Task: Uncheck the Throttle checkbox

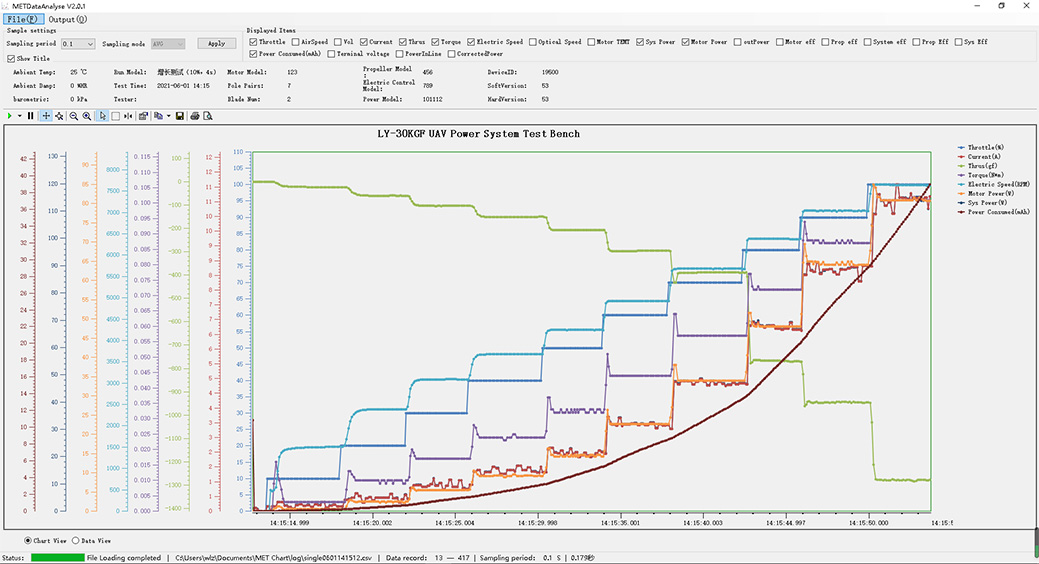Action: (252, 42)
